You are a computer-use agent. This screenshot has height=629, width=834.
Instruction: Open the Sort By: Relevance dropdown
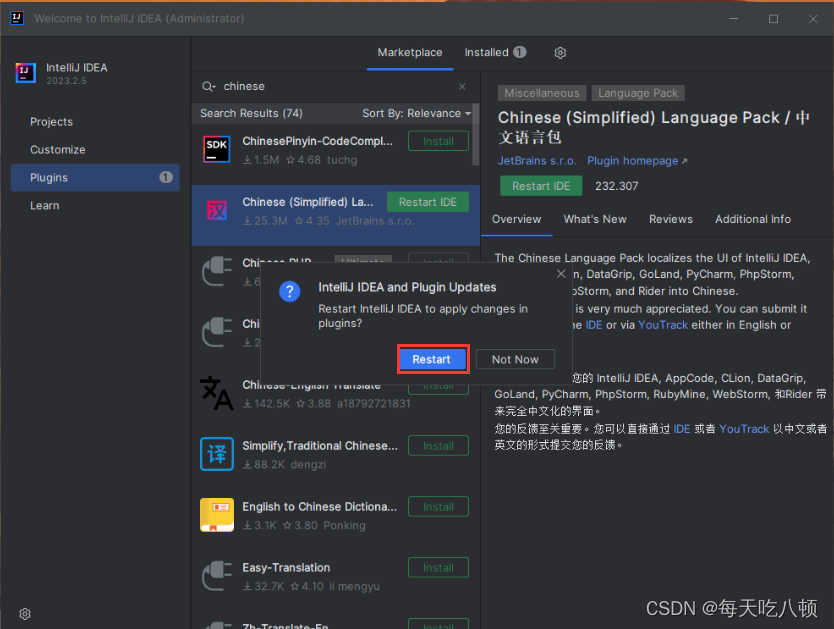click(x=416, y=113)
